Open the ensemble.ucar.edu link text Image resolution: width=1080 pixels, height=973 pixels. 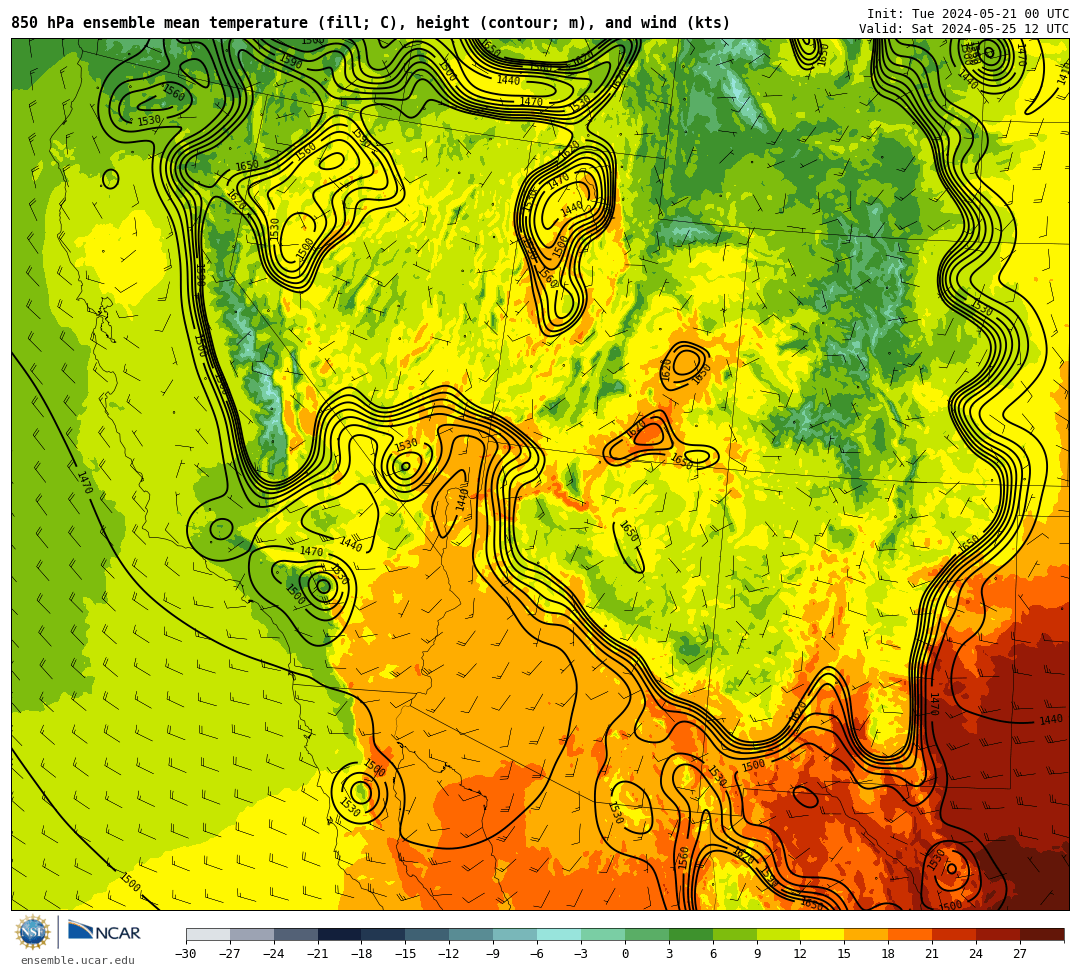pos(78,960)
